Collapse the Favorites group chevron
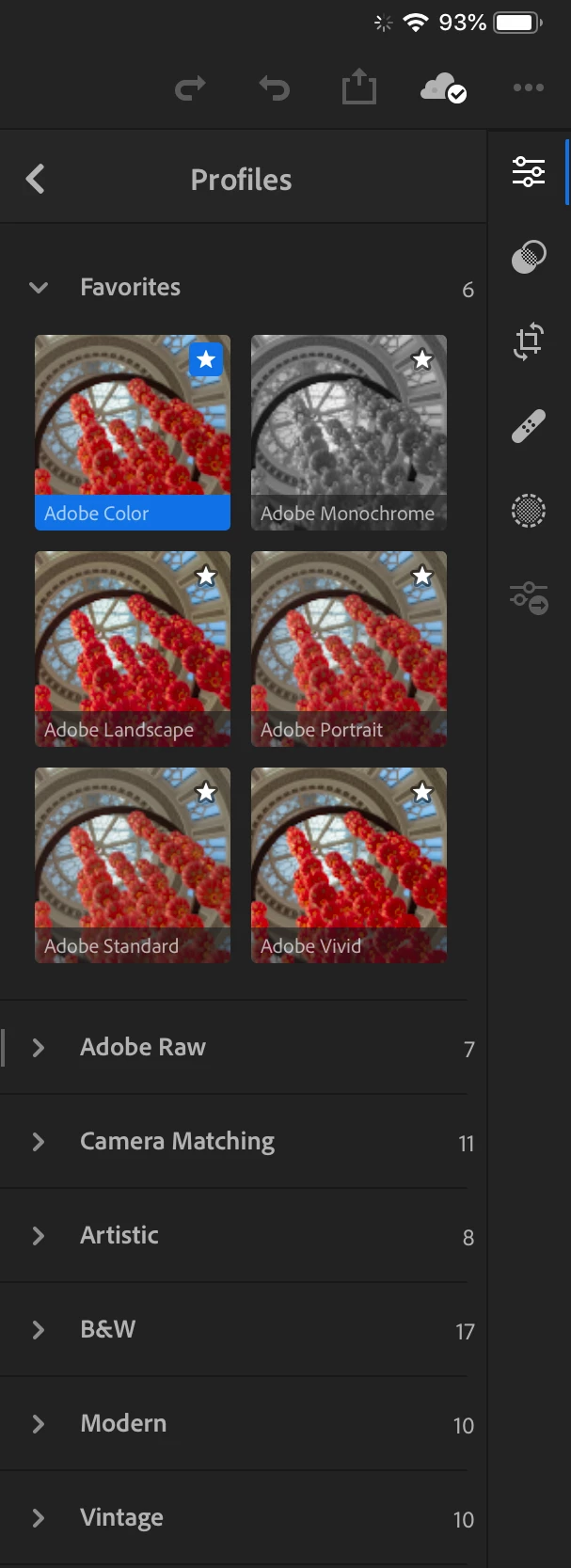This screenshot has width=571, height=1568. click(39, 288)
